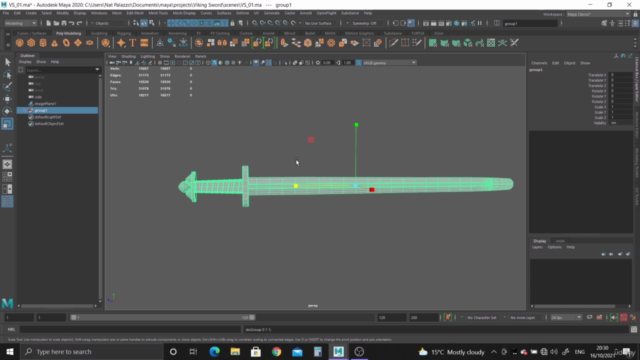Open the Mesh Tools menu
Screen dimensions: 640x360
click(158, 13)
